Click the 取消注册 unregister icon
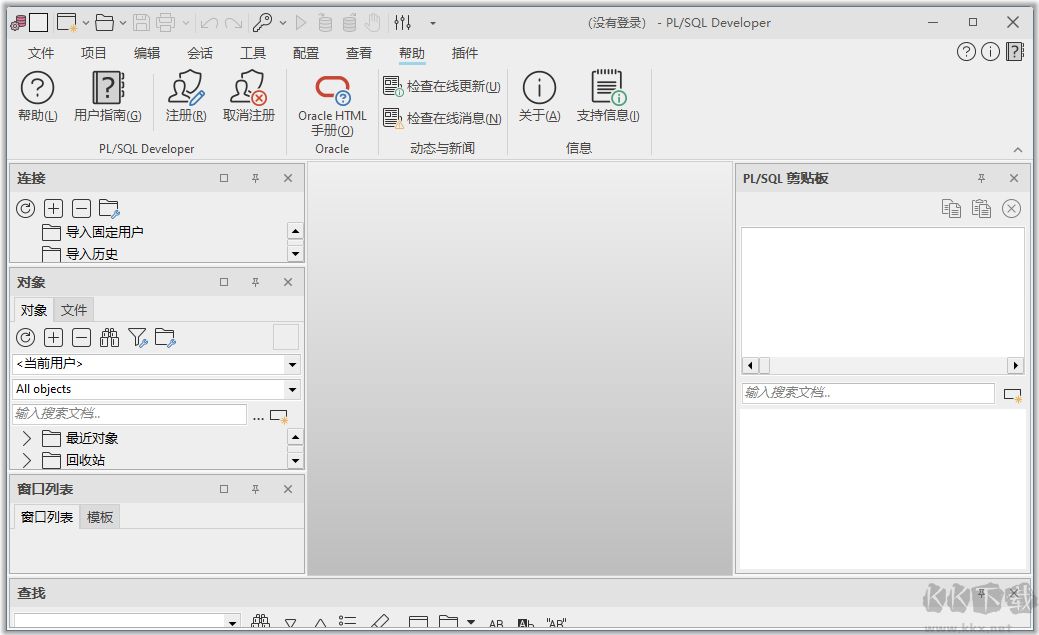 248,97
